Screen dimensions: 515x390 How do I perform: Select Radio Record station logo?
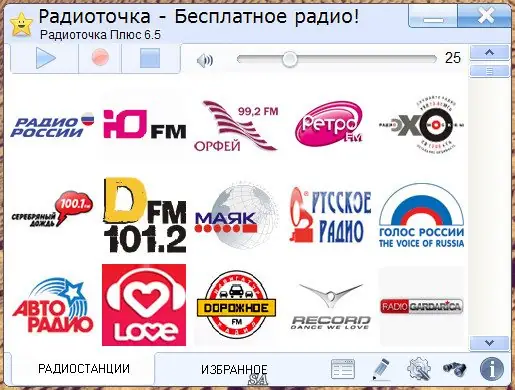click(x=330, y=307)
